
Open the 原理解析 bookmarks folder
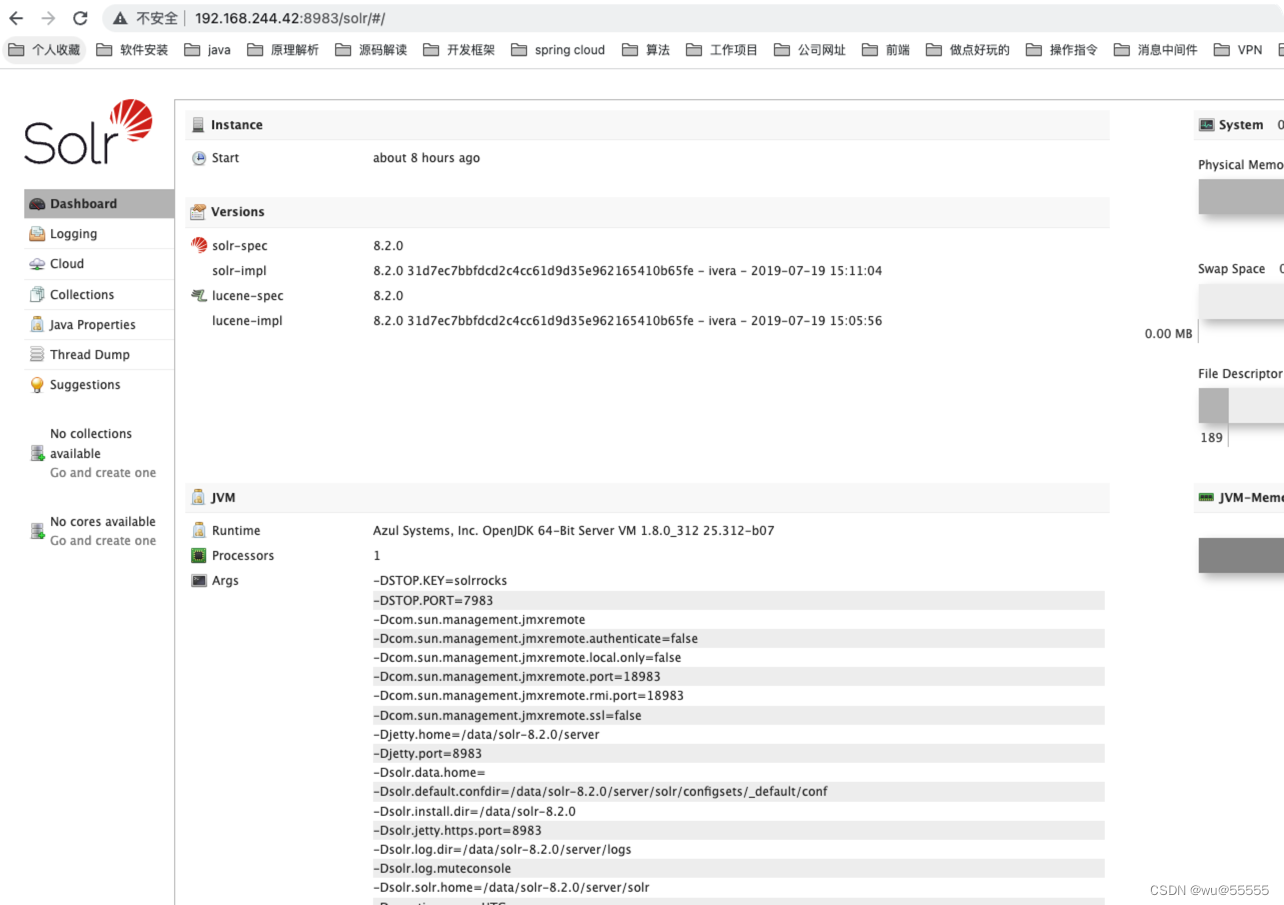pyautogui.click(x=283, y=50)
